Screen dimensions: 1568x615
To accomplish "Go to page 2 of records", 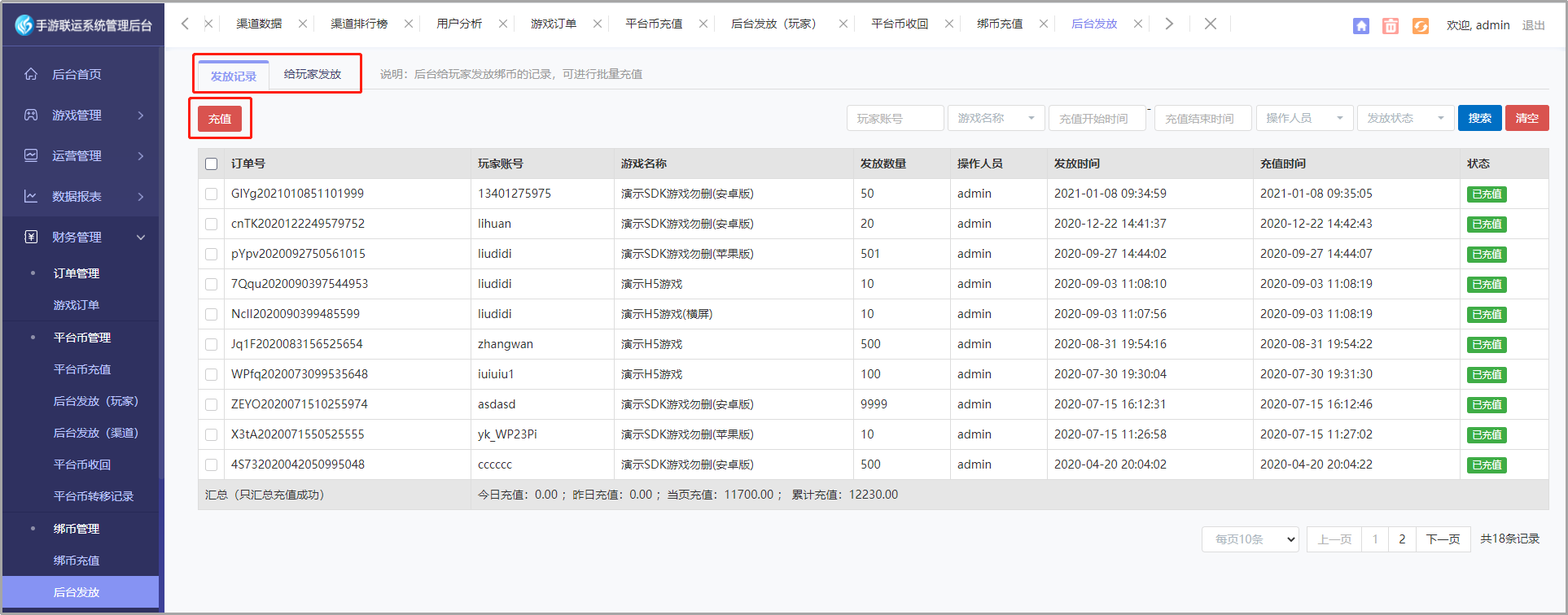I will [1402, 539].
